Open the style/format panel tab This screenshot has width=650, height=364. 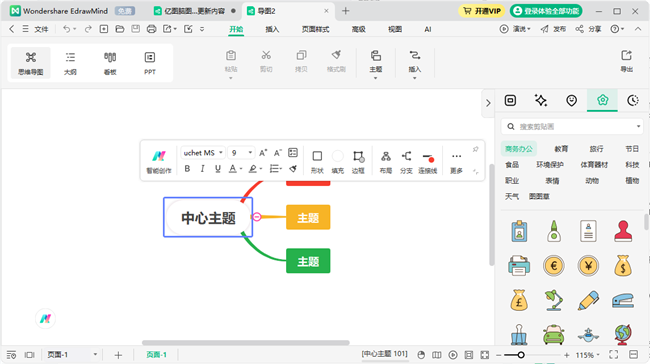tap(510, 100)
